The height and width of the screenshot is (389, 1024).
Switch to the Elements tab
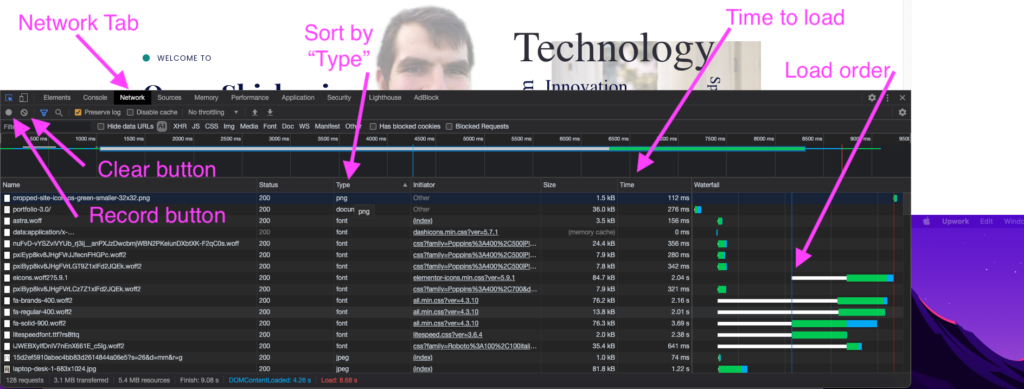point(57,98)
